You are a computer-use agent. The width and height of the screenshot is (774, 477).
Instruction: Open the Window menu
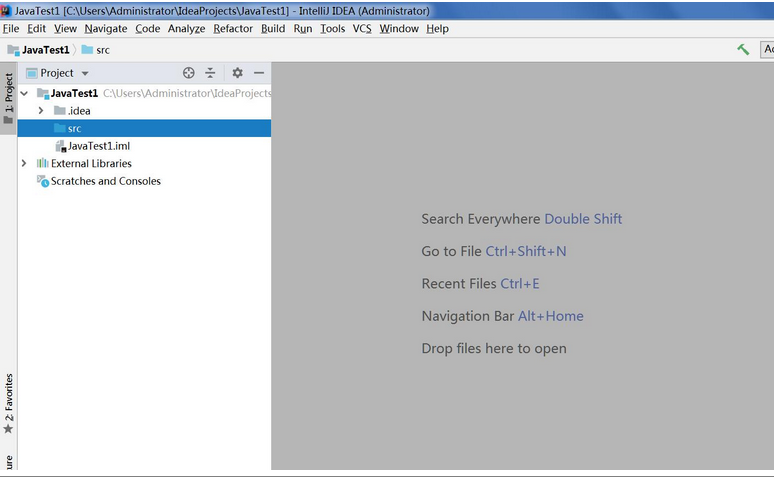[399, 29]
